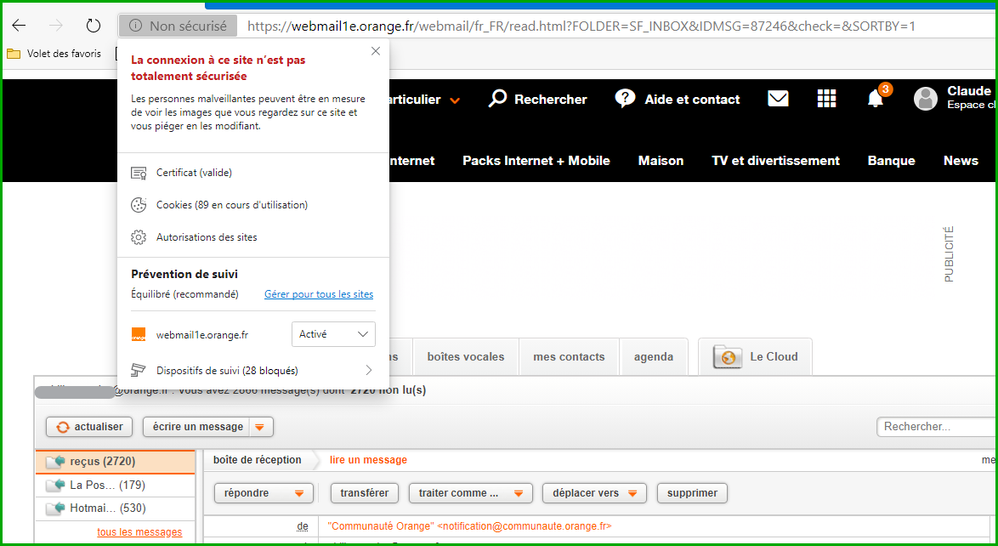Screen dimensions: 998x546
Task: Open traiter comme ... dropdown
Action: (x=470, y=493)
